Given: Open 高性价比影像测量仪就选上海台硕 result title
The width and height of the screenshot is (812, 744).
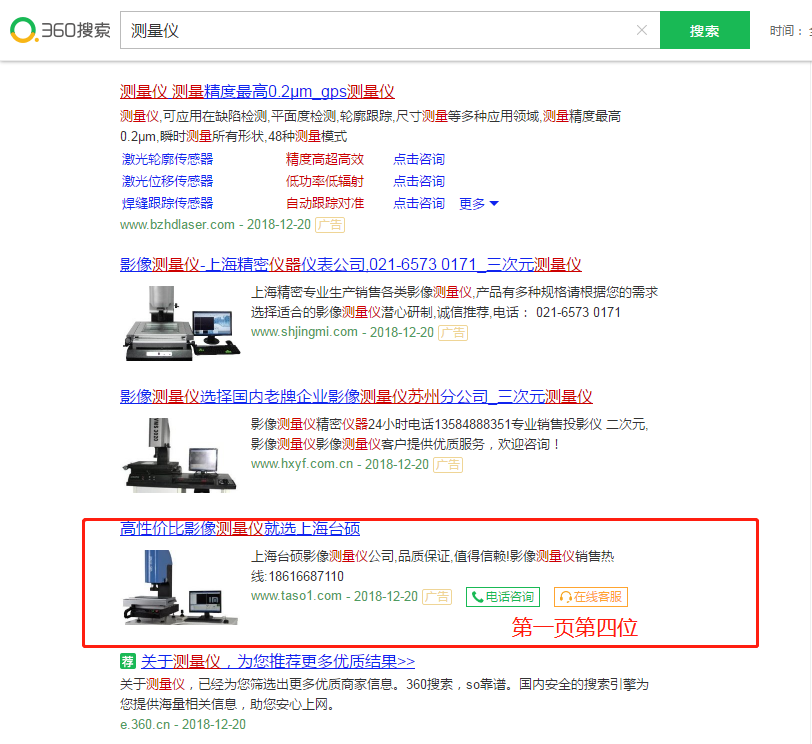Looking at the screenshot, I should pyautogui.click(x=240, y=529).
